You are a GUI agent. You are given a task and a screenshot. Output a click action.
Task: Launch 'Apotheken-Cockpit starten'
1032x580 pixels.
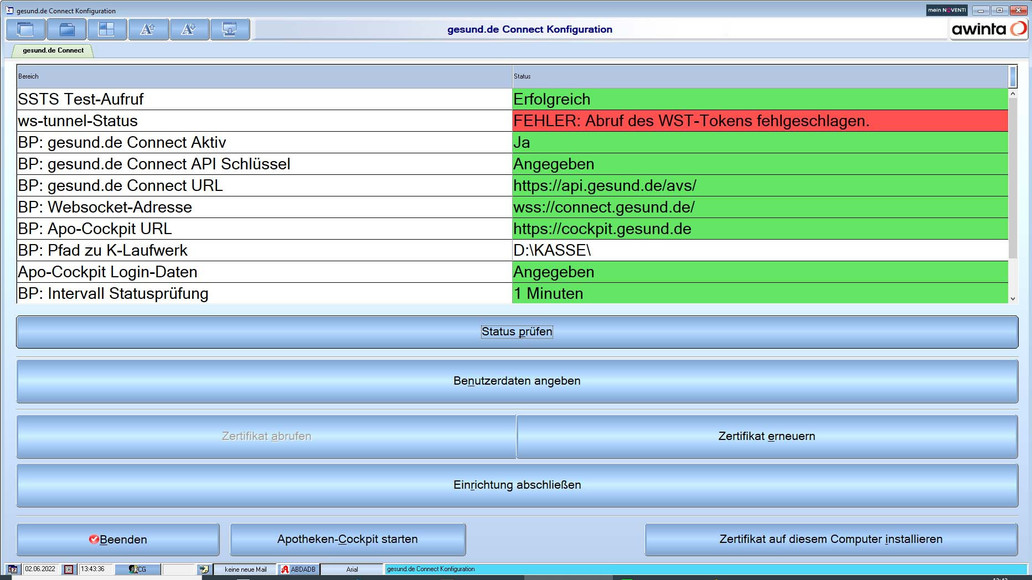coord(348,540)
